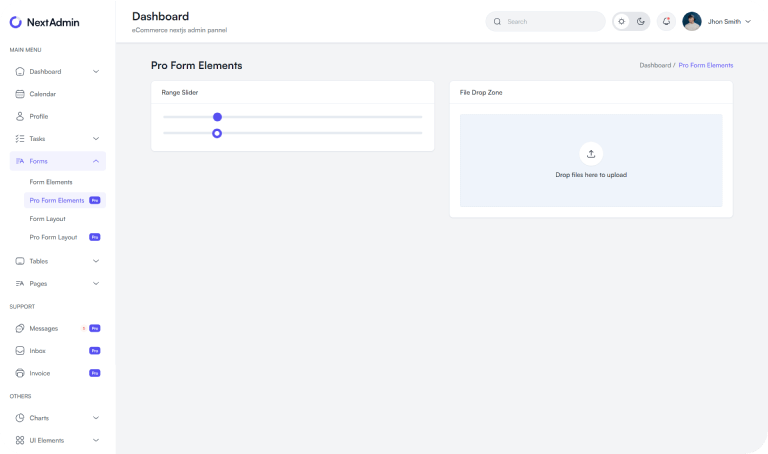Click the Invoice printer icon

point(20,373)
